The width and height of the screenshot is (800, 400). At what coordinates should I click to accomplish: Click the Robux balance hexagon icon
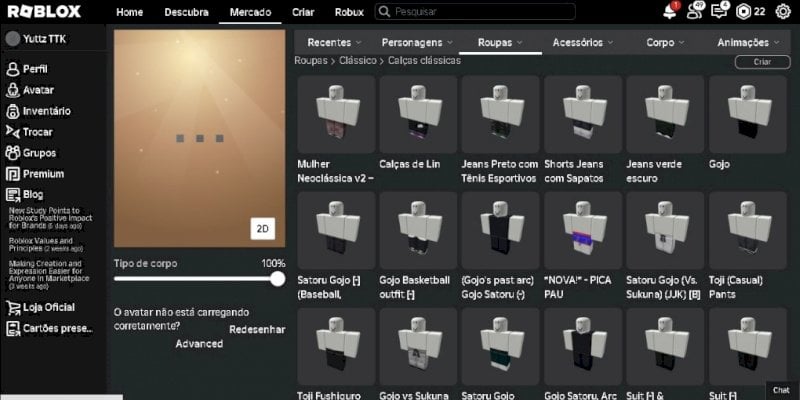[x=743, y=12]
